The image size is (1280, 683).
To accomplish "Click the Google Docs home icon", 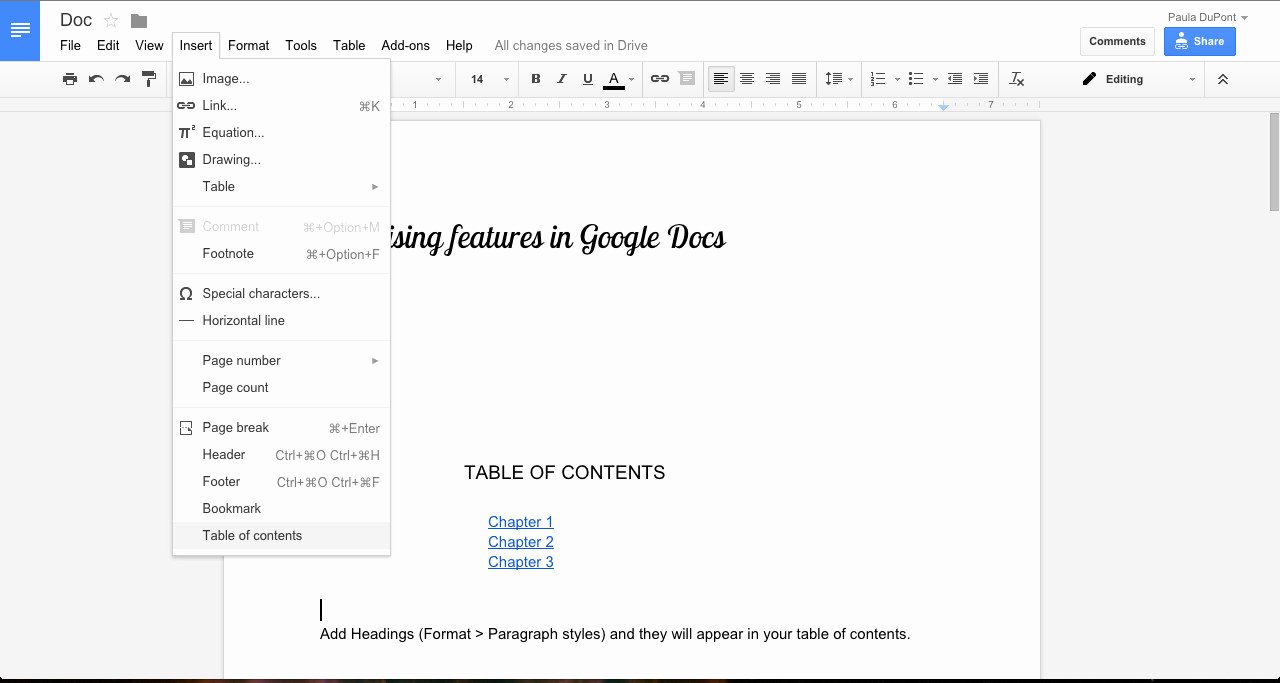I will coord(20,31).
